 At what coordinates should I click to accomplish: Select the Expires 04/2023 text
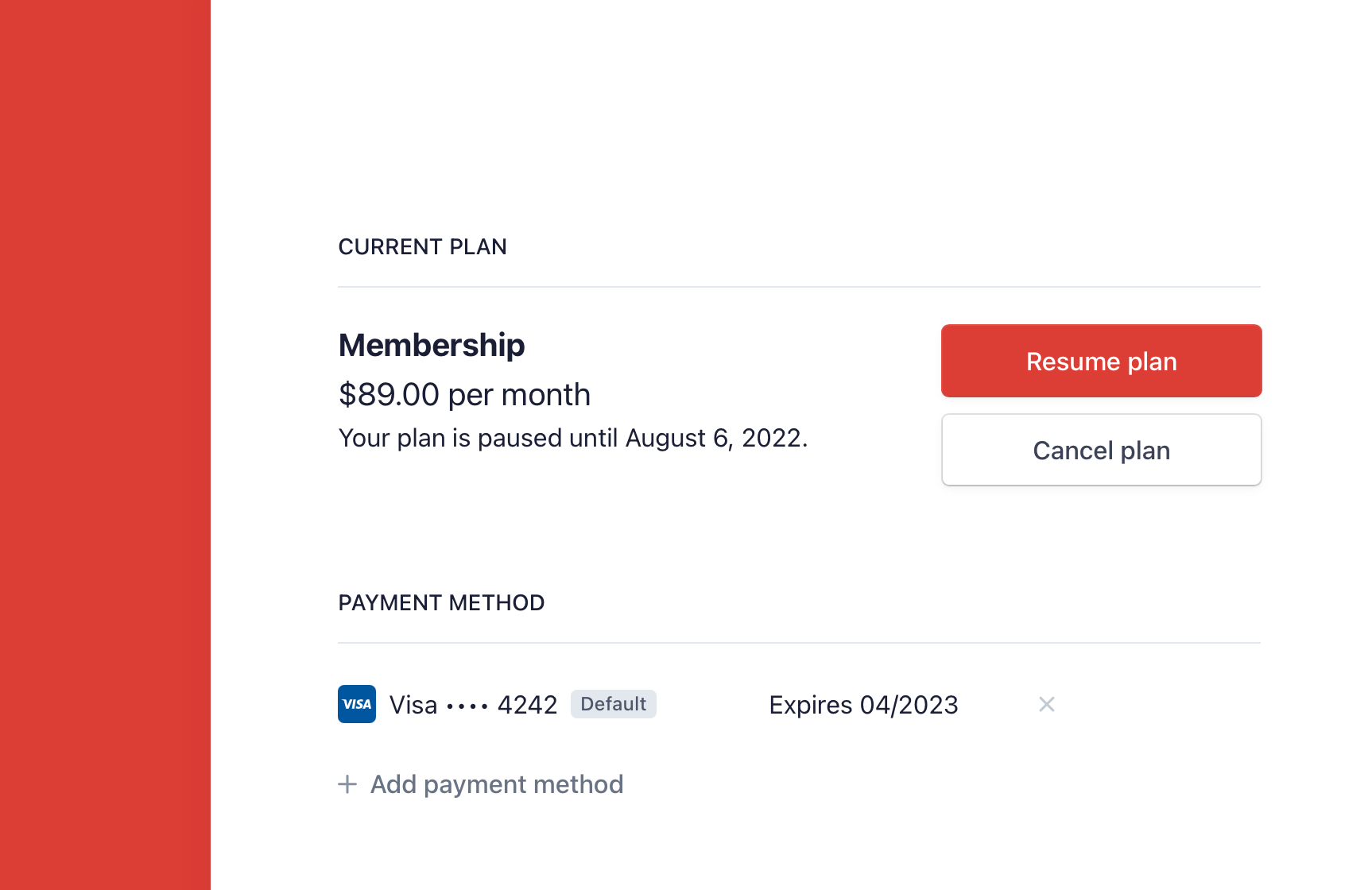tap(863, 705)
